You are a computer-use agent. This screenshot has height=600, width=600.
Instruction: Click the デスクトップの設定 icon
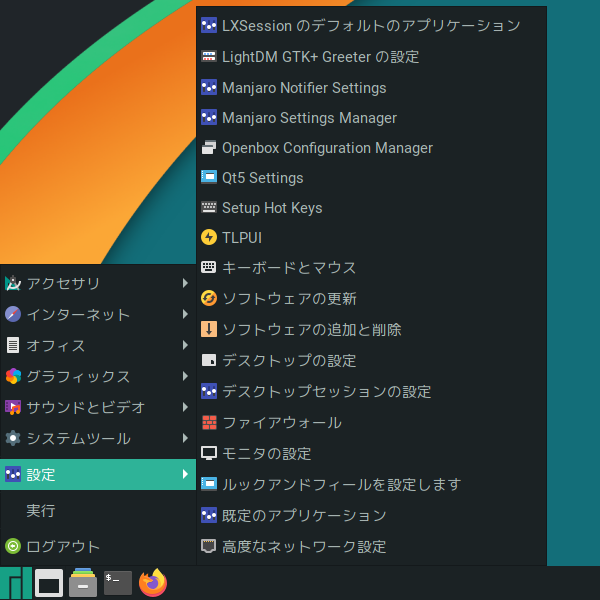tap(209, 360)
